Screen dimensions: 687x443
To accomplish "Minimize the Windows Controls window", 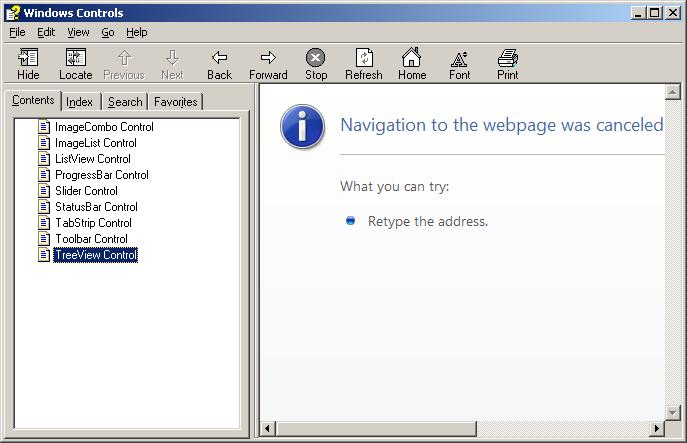I will click(638, 13).
